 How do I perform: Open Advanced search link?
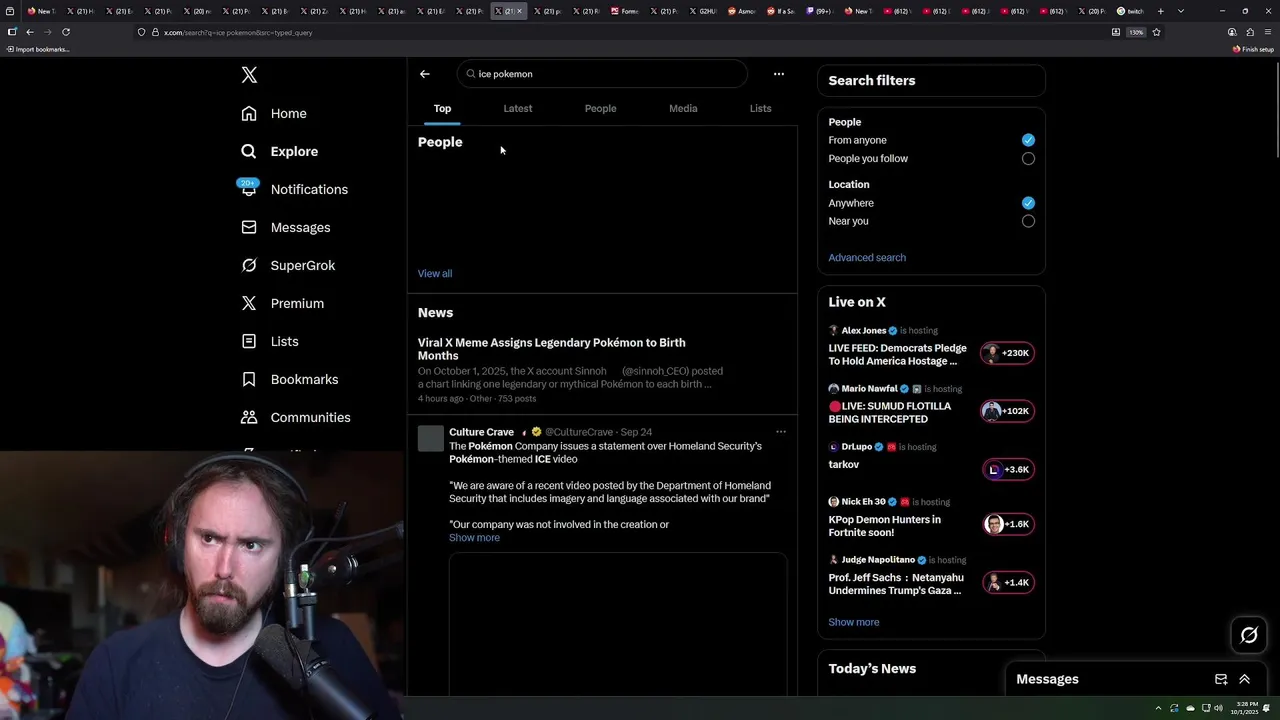(867, 257)
